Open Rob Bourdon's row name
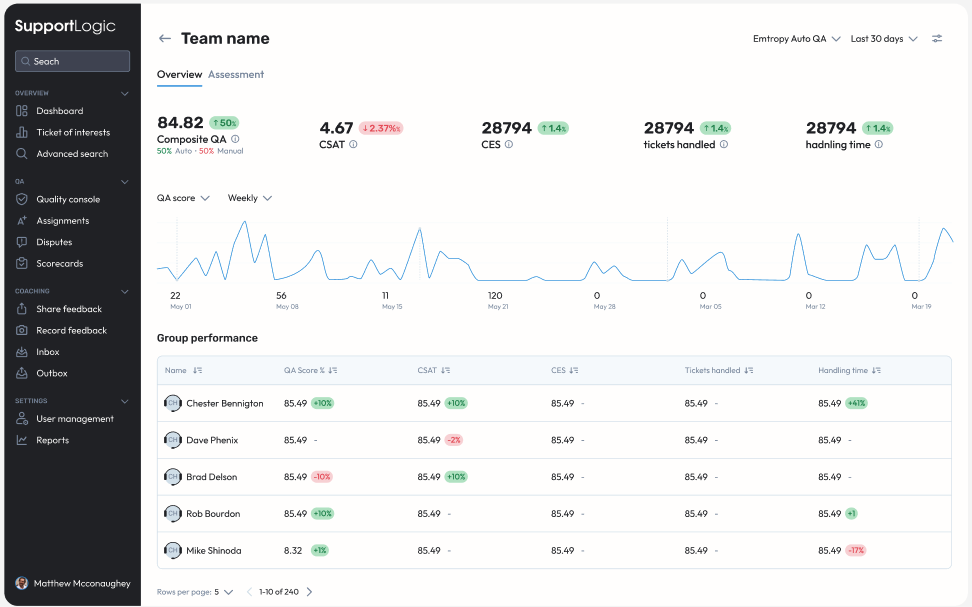 pyautogui.click(x=213, y=513)
